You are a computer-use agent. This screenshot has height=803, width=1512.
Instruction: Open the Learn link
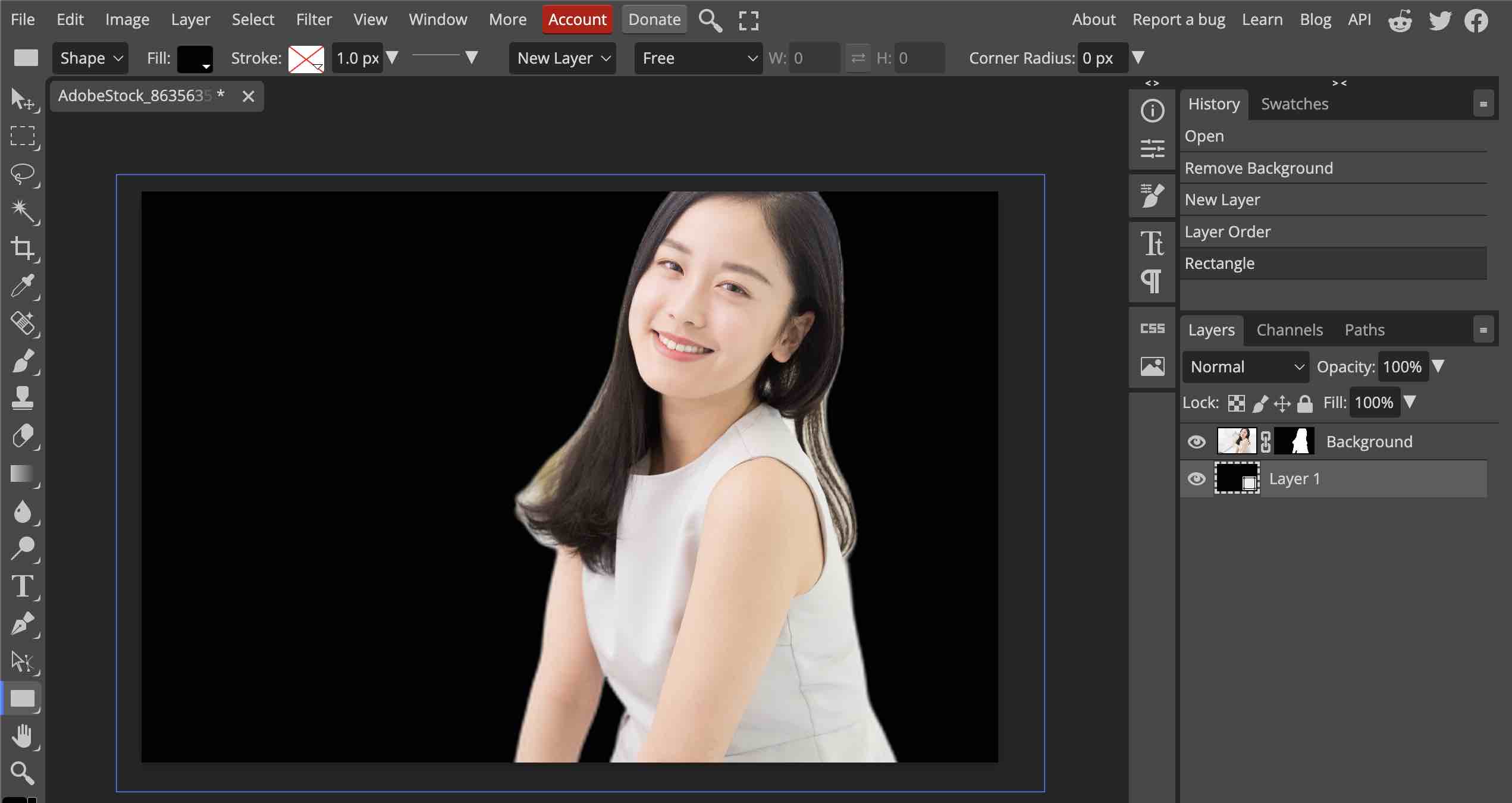tap(1262, 20)
